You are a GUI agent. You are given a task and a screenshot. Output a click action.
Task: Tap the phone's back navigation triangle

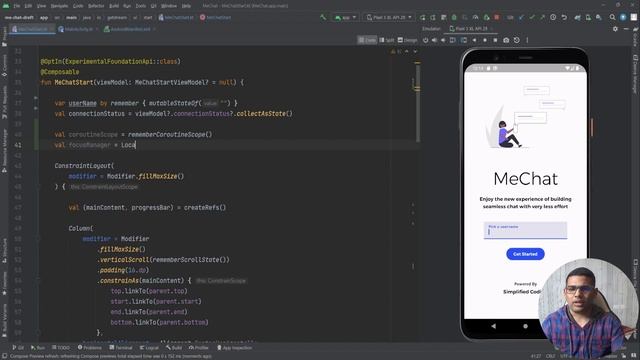[494, 326]
